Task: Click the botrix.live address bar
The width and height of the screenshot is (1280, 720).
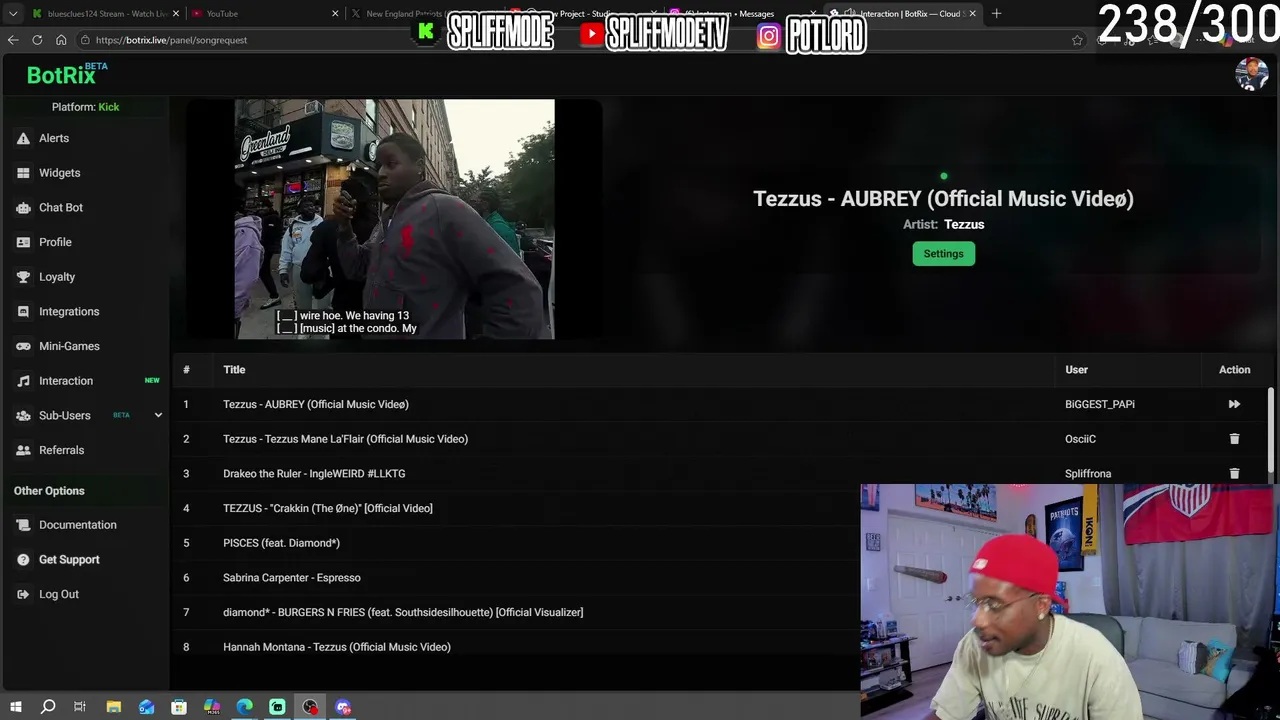Action: (x=570, y=40)
